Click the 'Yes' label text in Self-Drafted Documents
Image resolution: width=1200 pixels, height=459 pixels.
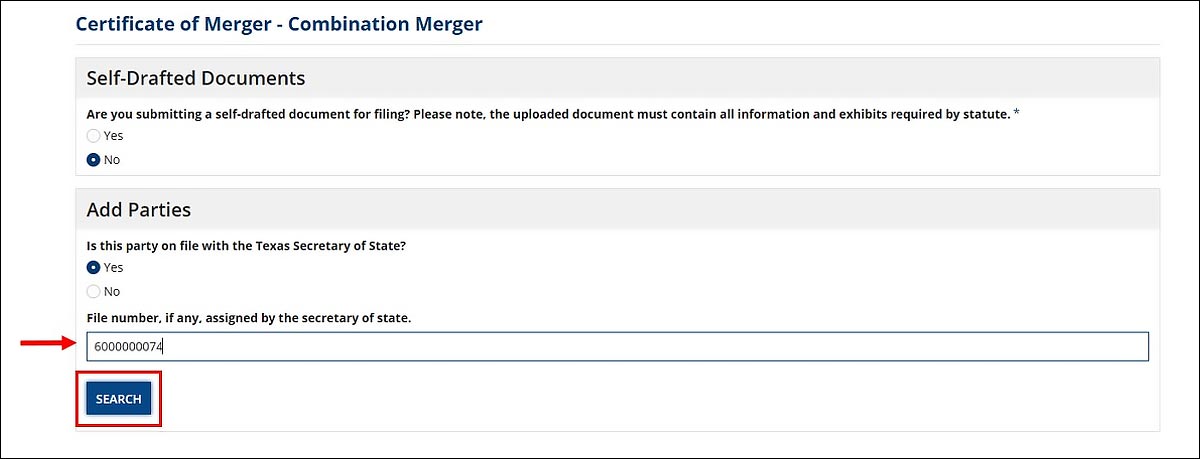(114, 136)
